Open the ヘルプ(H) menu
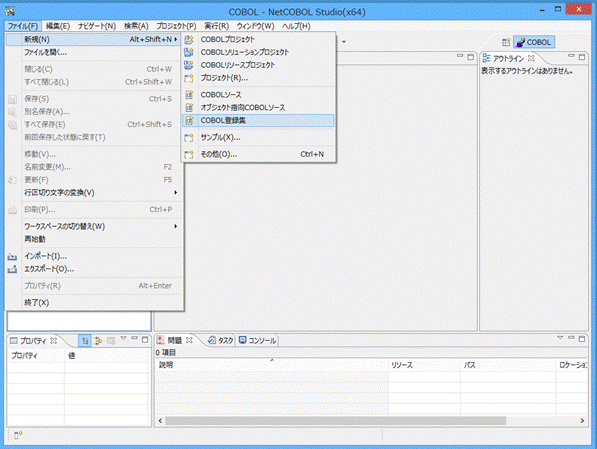This screenshot has width=597, height=449. [296, 26]
